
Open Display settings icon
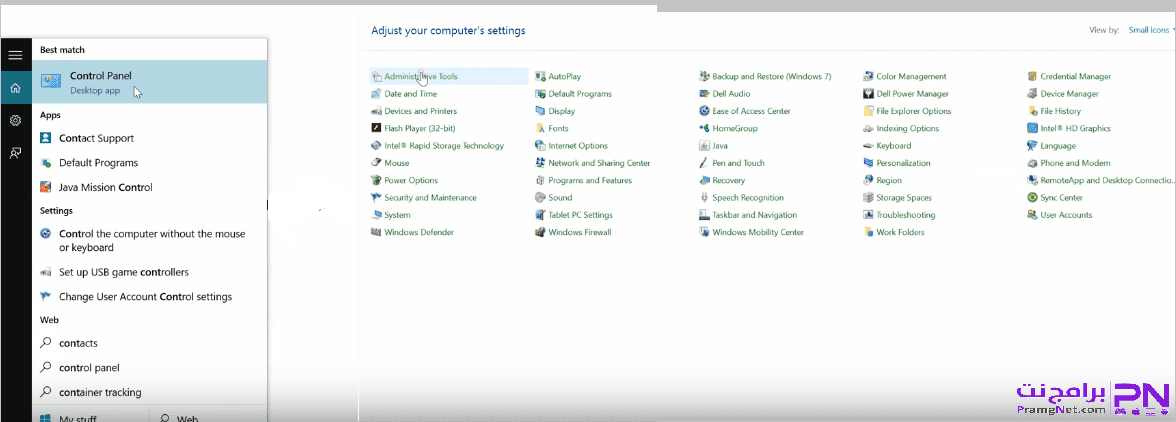[541, 111]
